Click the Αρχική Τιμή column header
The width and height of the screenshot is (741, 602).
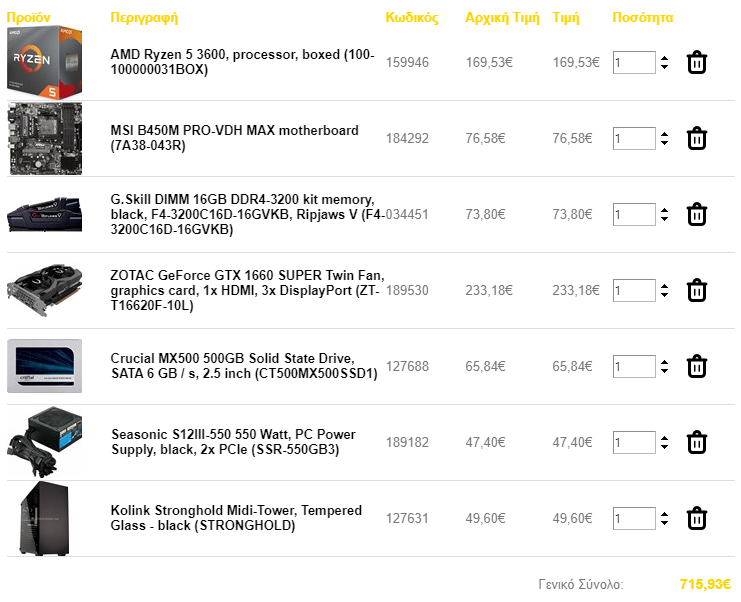click(502, 18)
